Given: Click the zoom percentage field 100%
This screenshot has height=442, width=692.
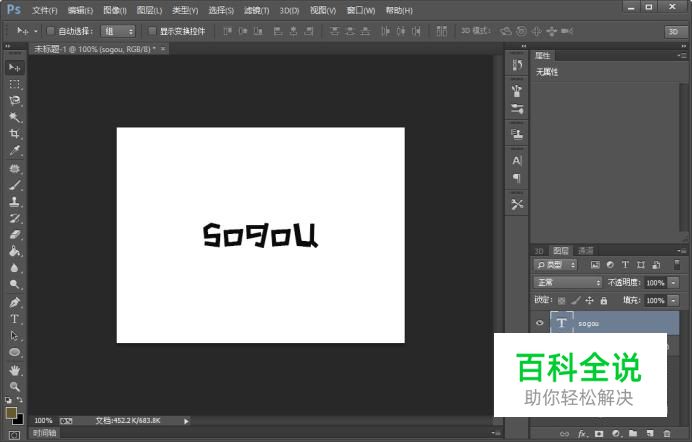Looking at the screenshot, I should (43, 421).
